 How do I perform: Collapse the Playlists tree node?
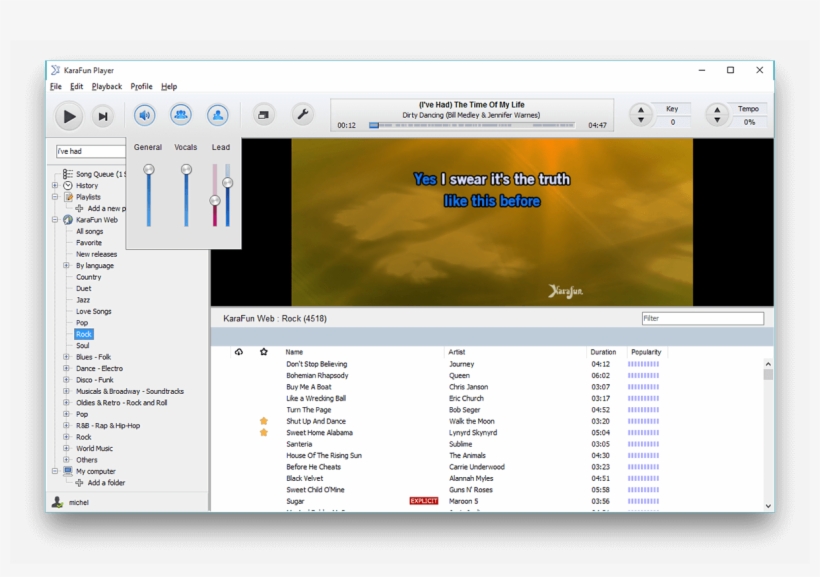(x=55, y=197)
